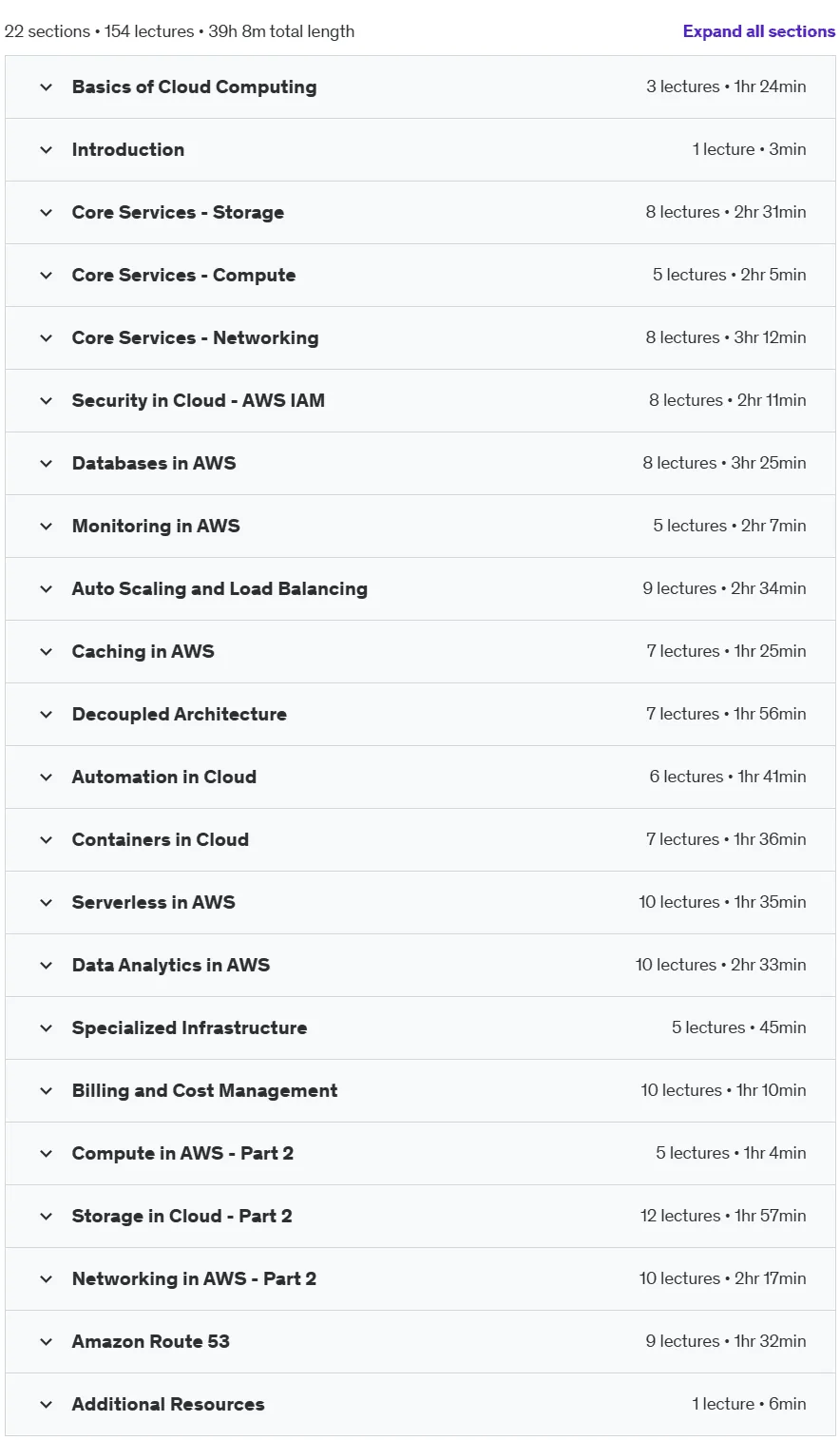Click Decoupled Architecture section title
This screenshot has height=1440, width=840.
179,714
